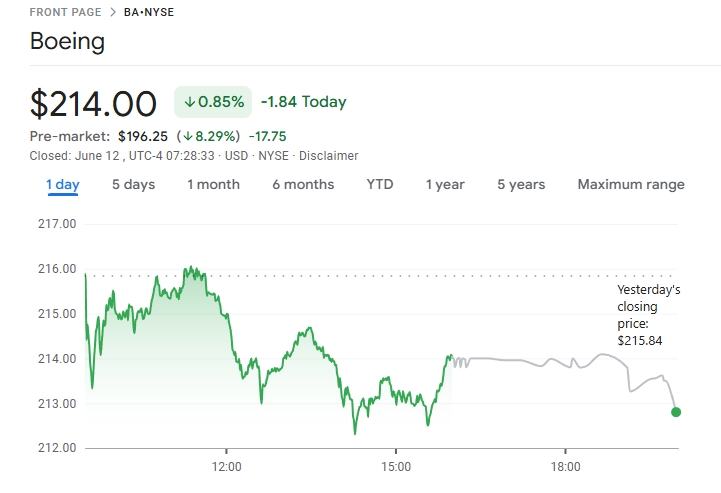Image resolution: width=721 pixels, height=493 pixels.
Task: Show the 1 month chart
Action: click(x=213, y=184)
